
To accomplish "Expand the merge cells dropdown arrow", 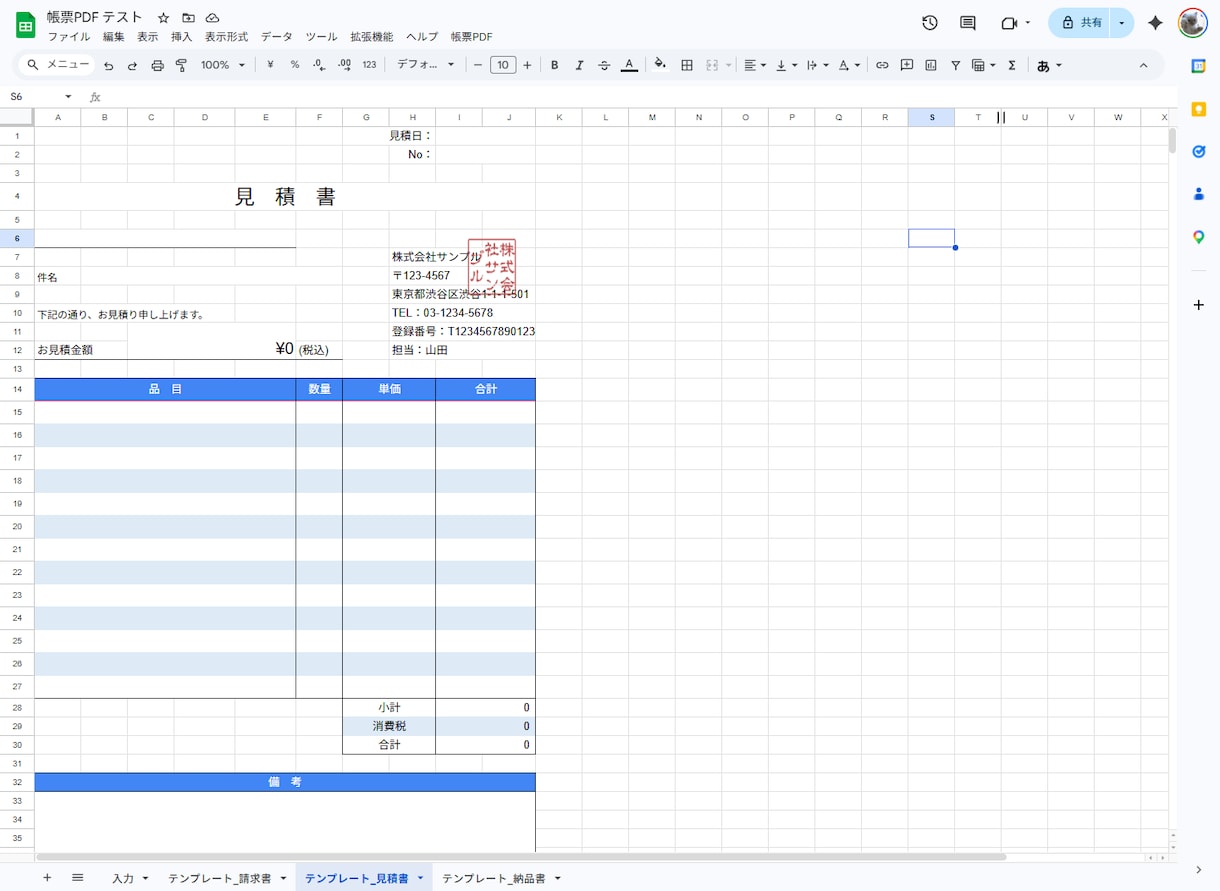I will (729, 65).
